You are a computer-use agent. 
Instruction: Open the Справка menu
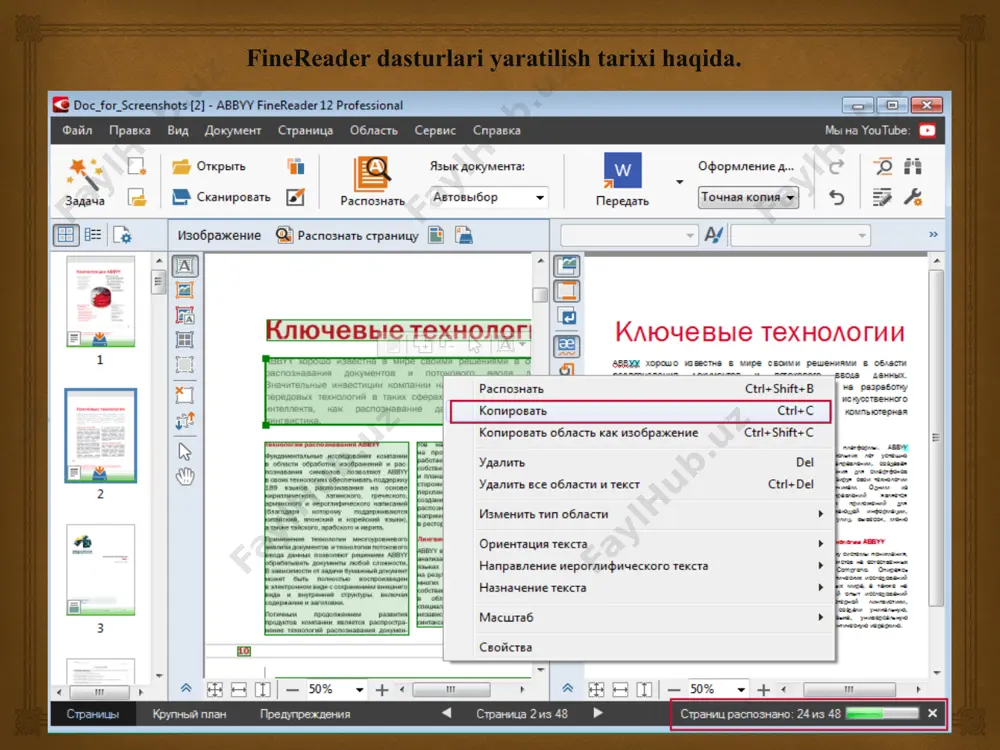496,131
